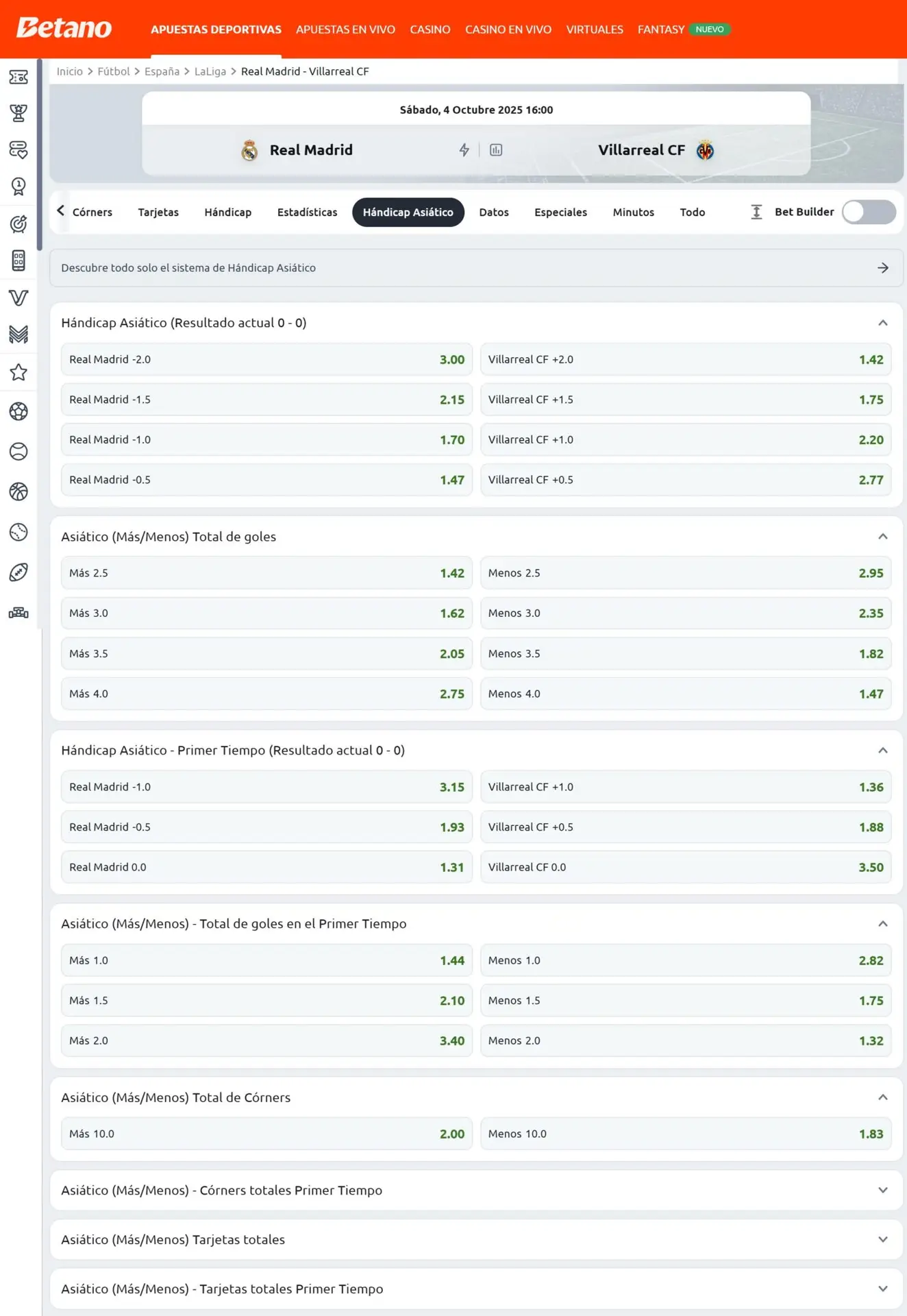The image size is (907, 1316).
Task: Open the Descubre Hándicap Asiático info banner
Action: (x=475, y=268)
